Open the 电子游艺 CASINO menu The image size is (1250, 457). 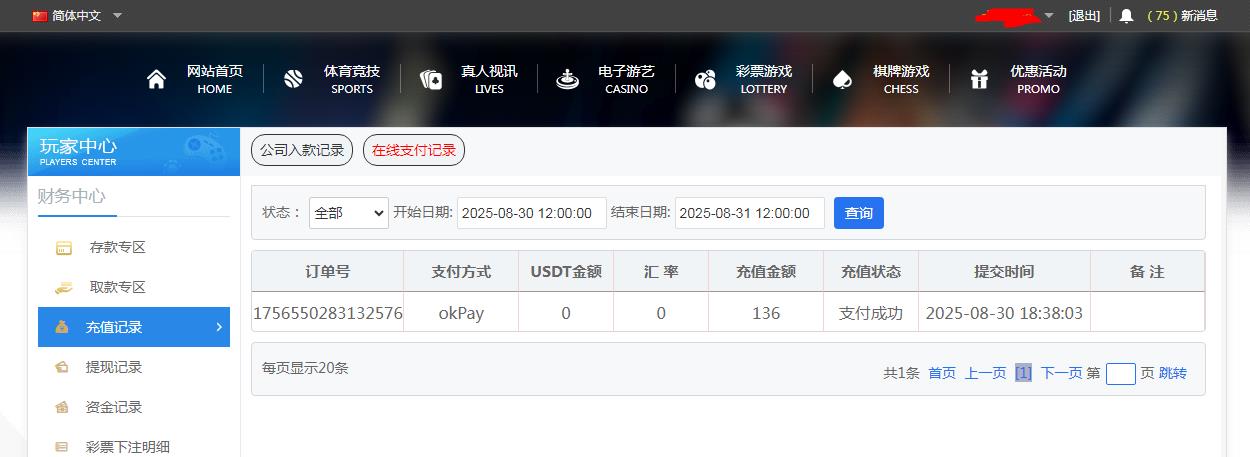click(x=626, y=80)
